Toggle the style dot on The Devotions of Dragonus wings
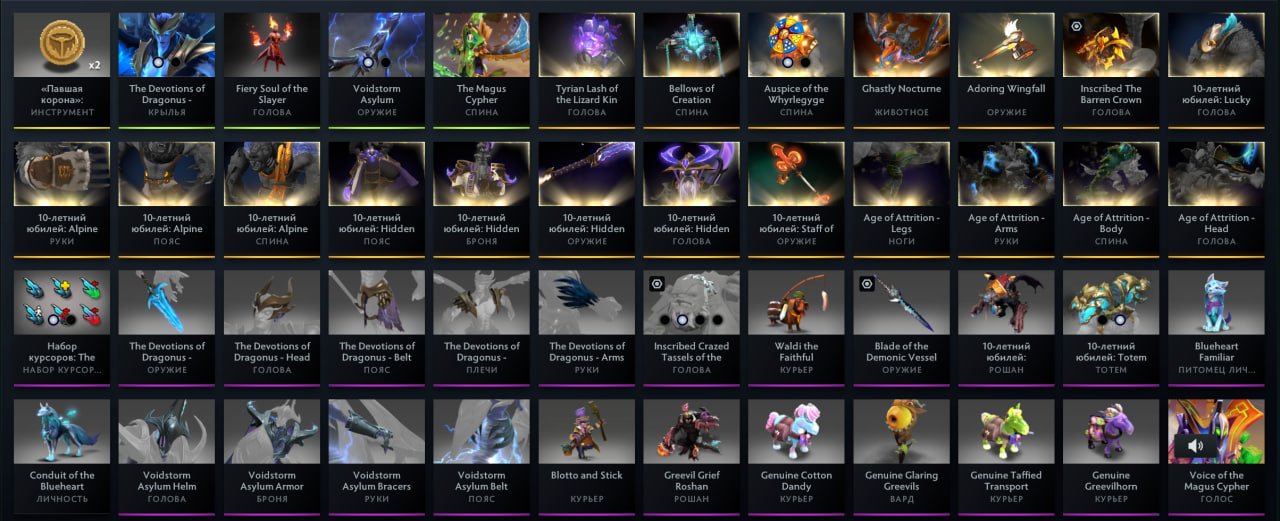This screenshot has width=1280, height=521. click(x=166, y=62)
